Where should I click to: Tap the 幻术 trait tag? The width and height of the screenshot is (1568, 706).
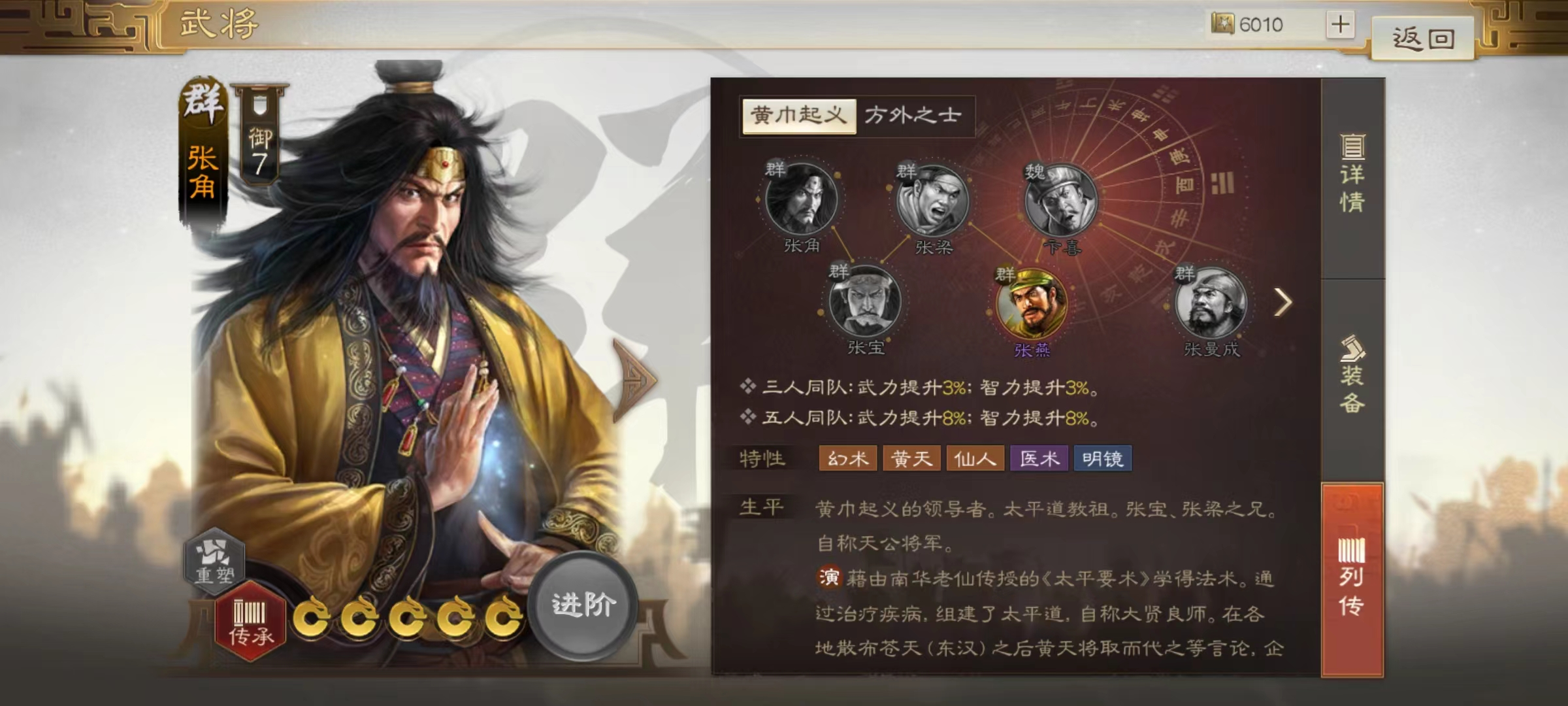click(847, 458)
